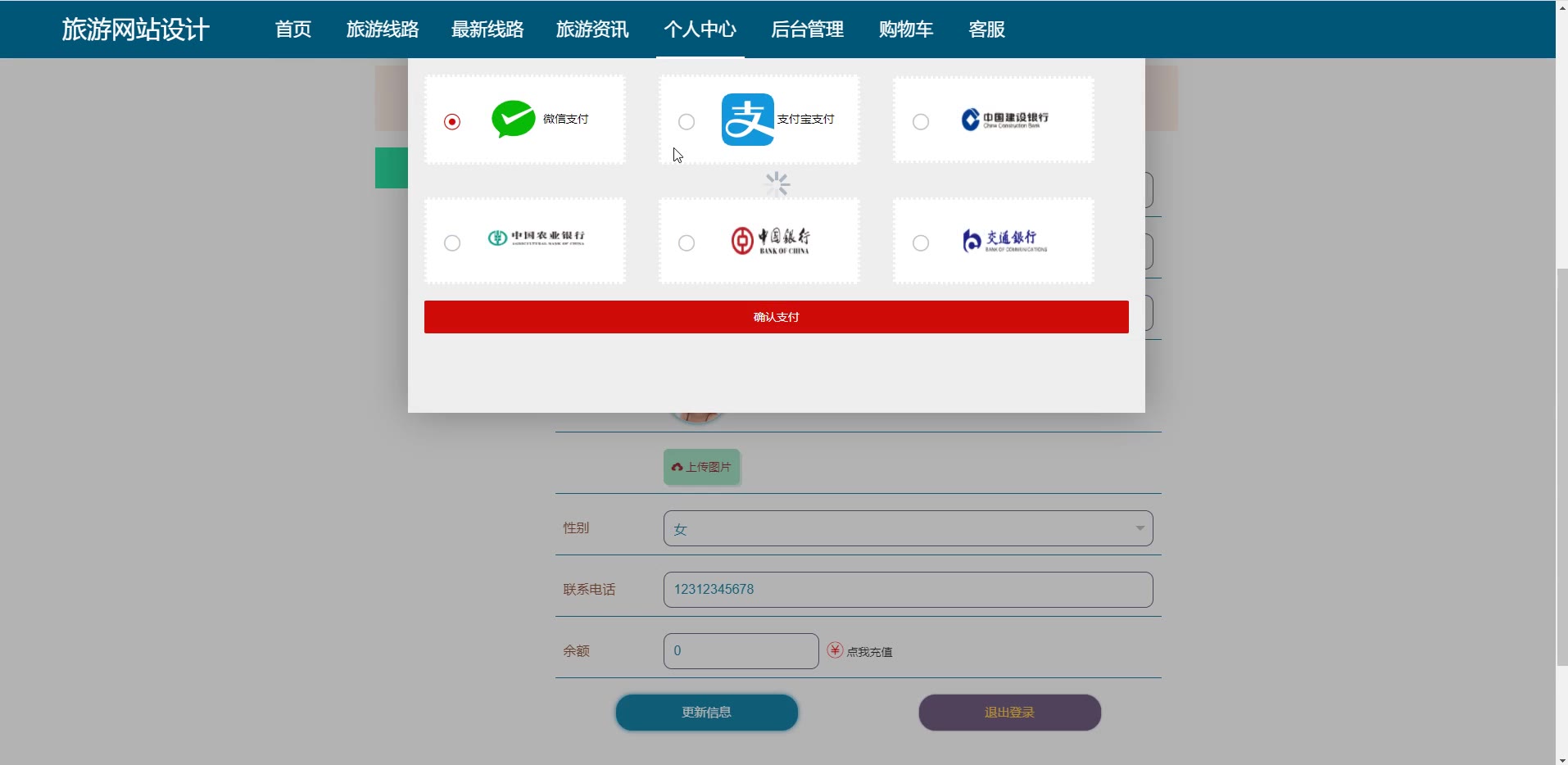Image resolution: width=1568 pixels, height=765 pixels.
Task: Click the 联系电话 input field
Action: pyautogui.click(x=908, y=590)
